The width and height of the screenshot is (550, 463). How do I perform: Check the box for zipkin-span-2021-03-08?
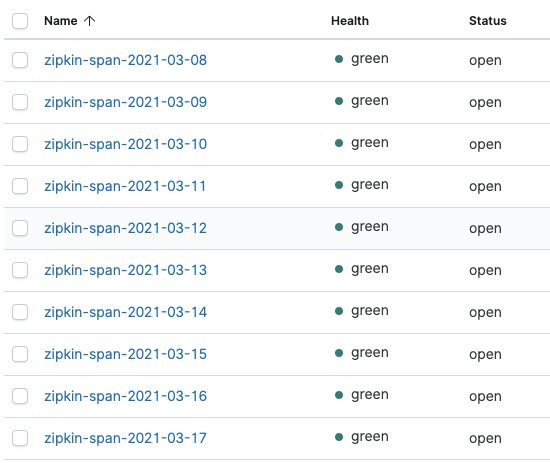tap(20, 60)
